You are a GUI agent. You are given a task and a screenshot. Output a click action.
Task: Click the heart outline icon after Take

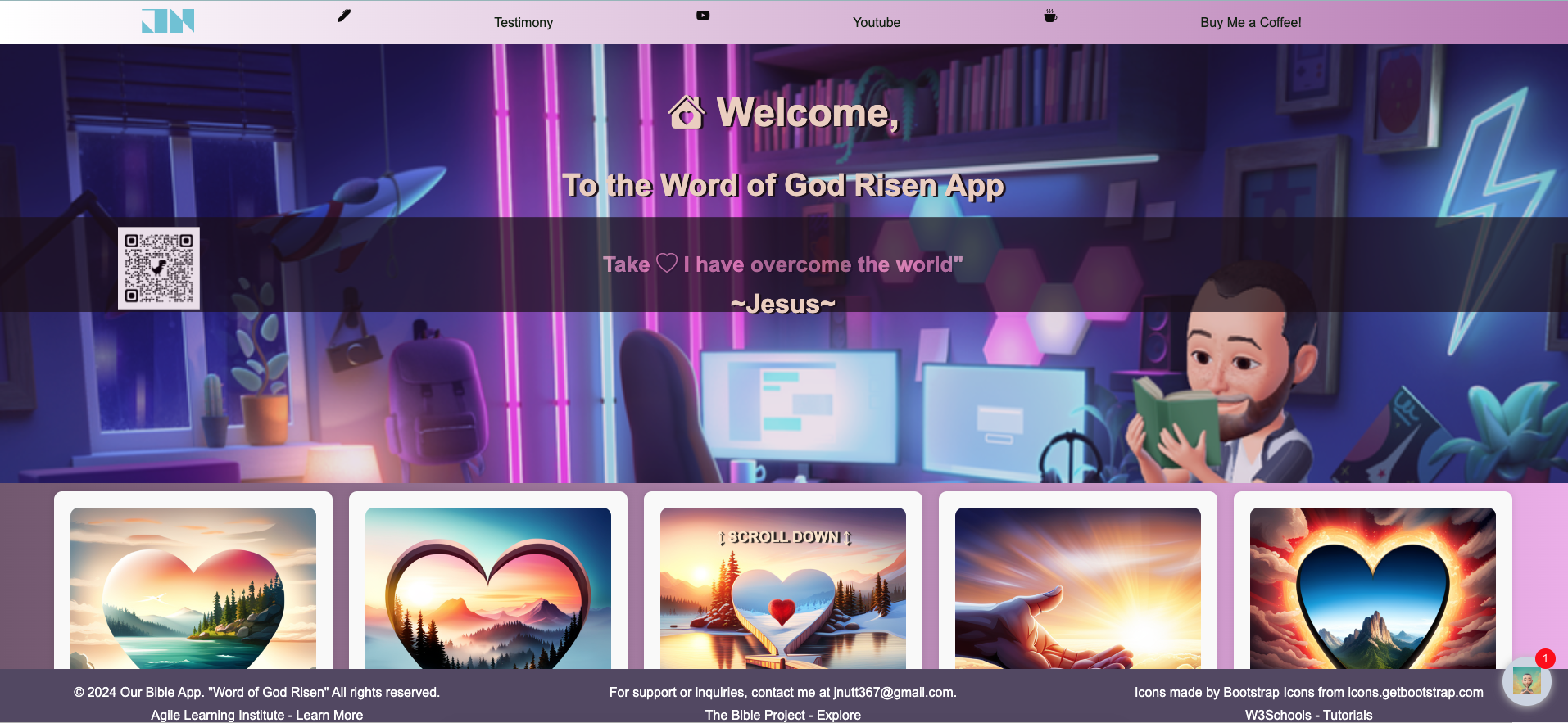click(x=667, y=263)
